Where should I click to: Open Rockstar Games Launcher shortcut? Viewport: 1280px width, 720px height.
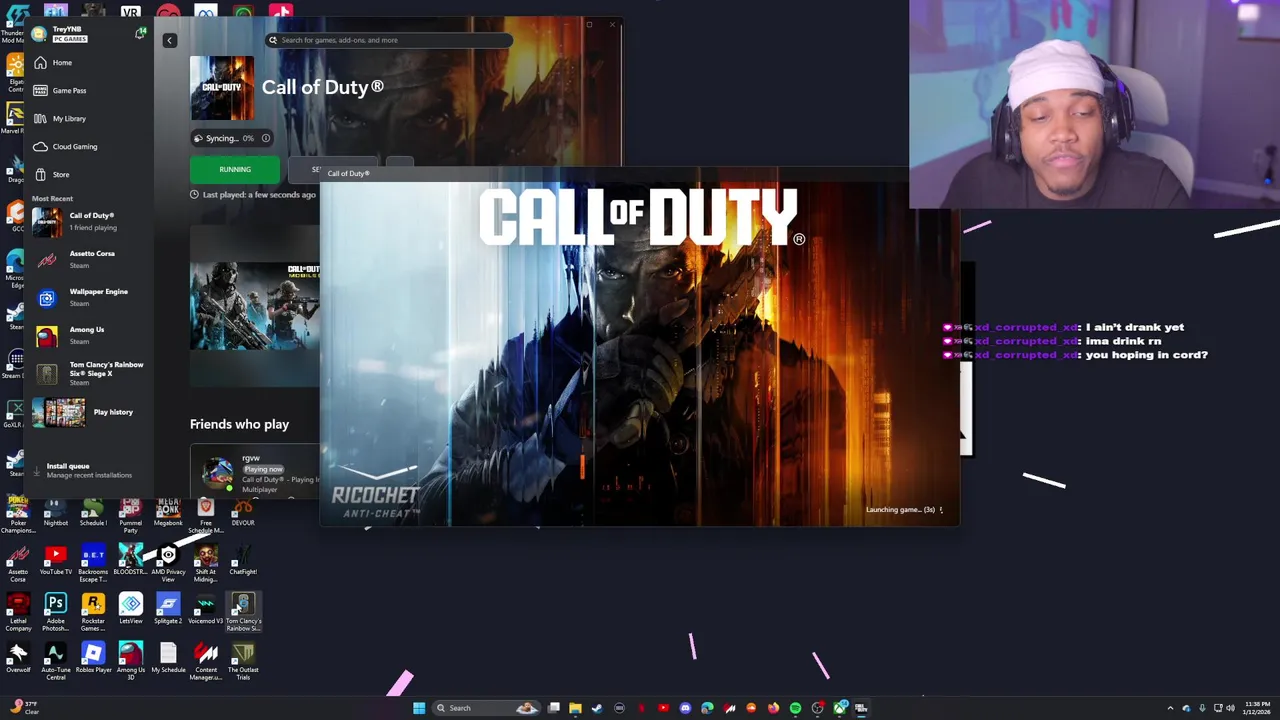point(93,612)
